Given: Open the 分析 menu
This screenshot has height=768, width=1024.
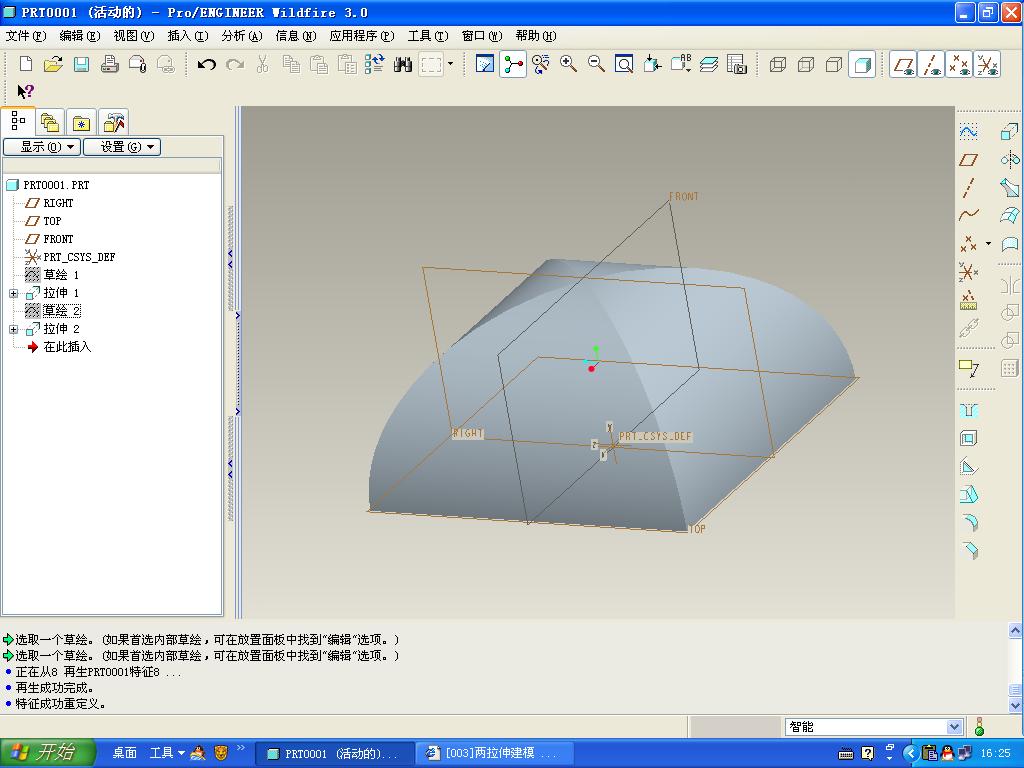Looking at the screenshot, I should coord(242,36).
